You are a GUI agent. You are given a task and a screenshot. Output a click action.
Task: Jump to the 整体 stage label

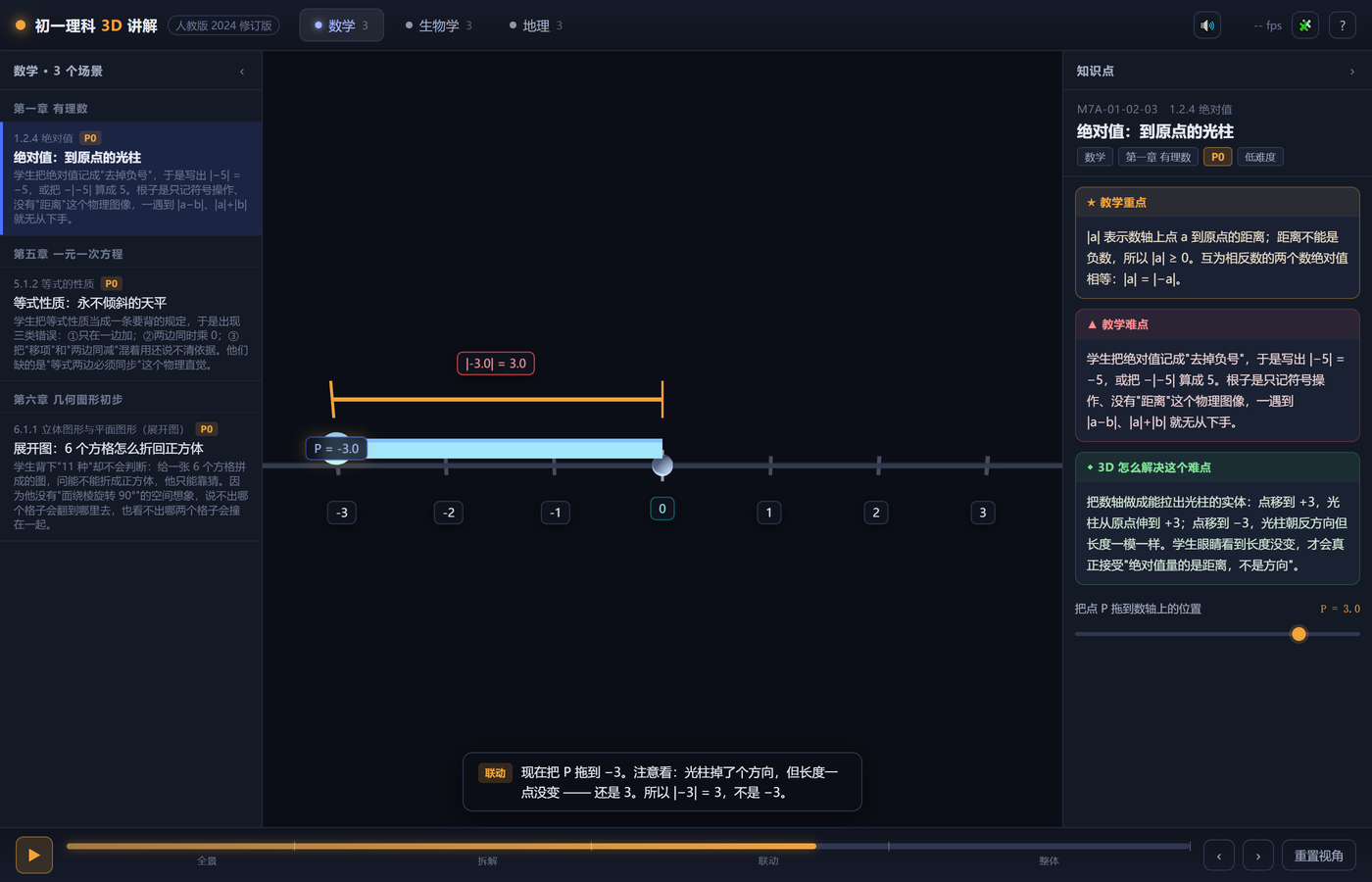[1049, 861]
